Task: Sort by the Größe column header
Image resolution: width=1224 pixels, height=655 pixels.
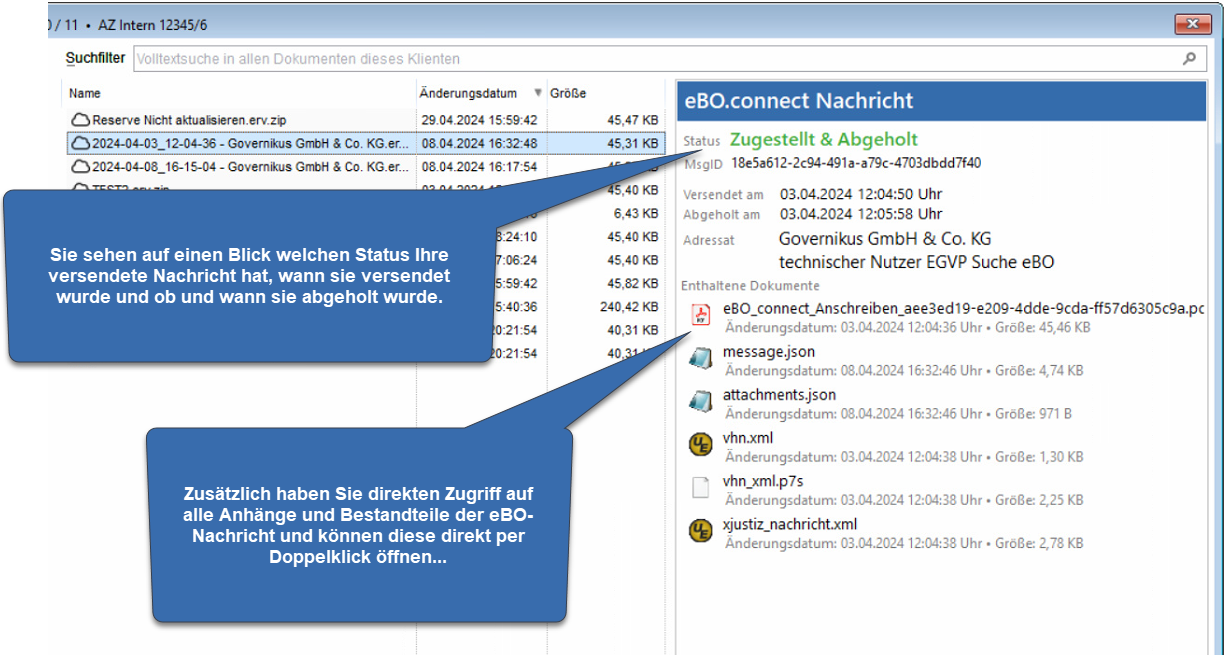Action: coord(568,93)
